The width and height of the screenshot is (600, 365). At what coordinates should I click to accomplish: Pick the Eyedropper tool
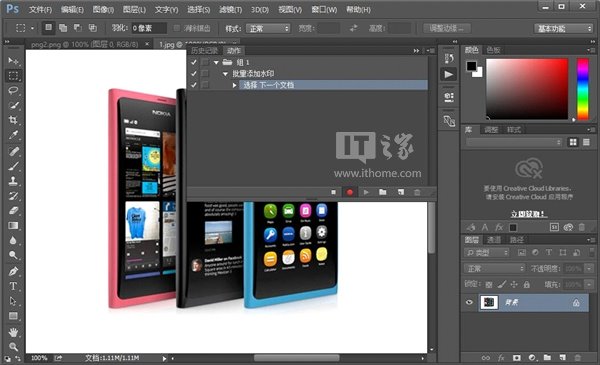click(13, 135)
